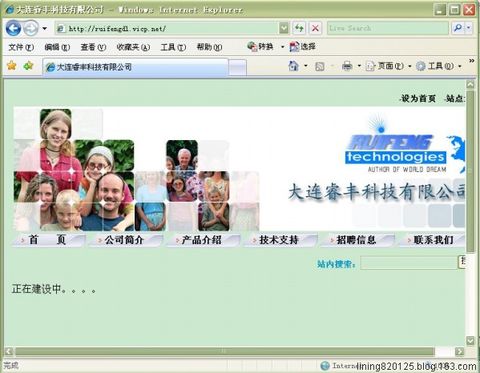This screenshot has width=480, height=373.
Task: Click the 完成 status bar text
Action: tap(11, 366)
